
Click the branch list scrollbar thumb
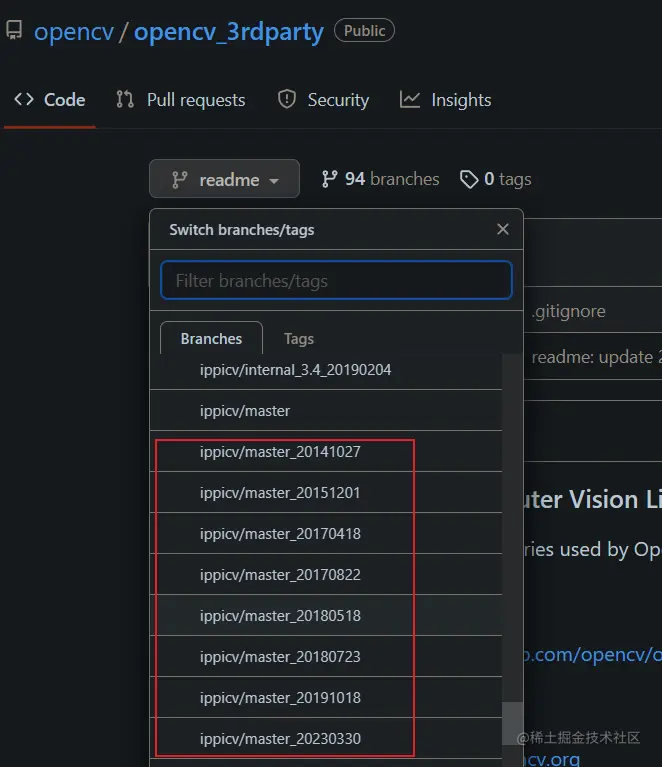click(x=512, y=723)
